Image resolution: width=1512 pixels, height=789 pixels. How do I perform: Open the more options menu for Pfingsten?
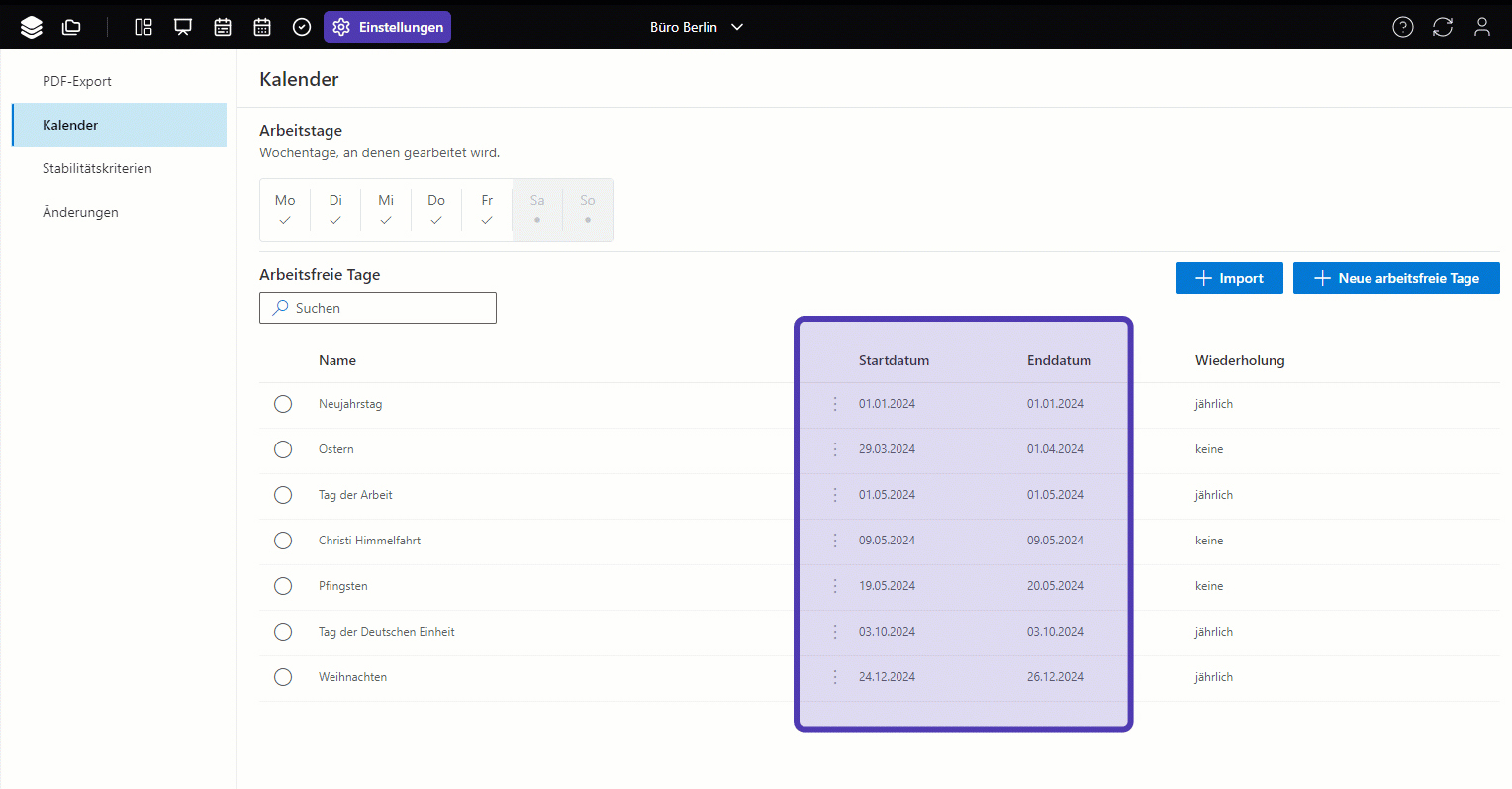click(x=835, y=586)
